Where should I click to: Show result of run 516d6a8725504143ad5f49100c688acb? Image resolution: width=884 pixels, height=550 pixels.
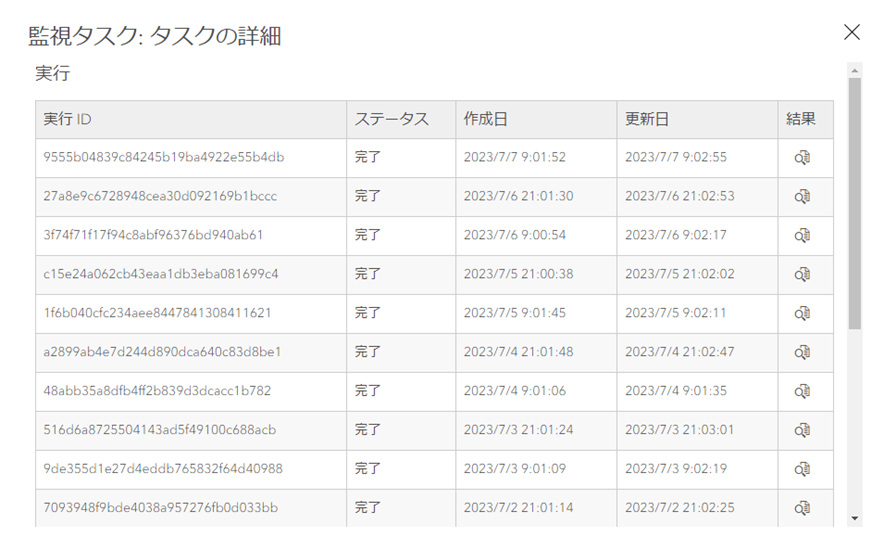[802, 431]
